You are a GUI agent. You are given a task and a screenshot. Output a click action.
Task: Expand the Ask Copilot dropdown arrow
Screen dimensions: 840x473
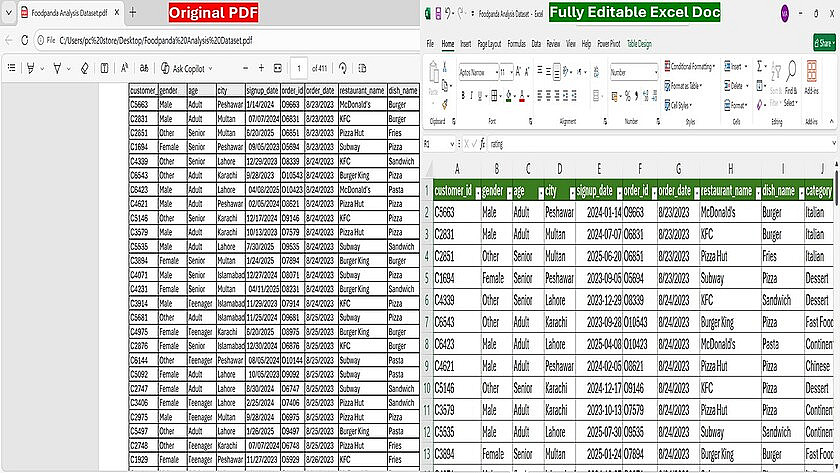coord(211,69)
